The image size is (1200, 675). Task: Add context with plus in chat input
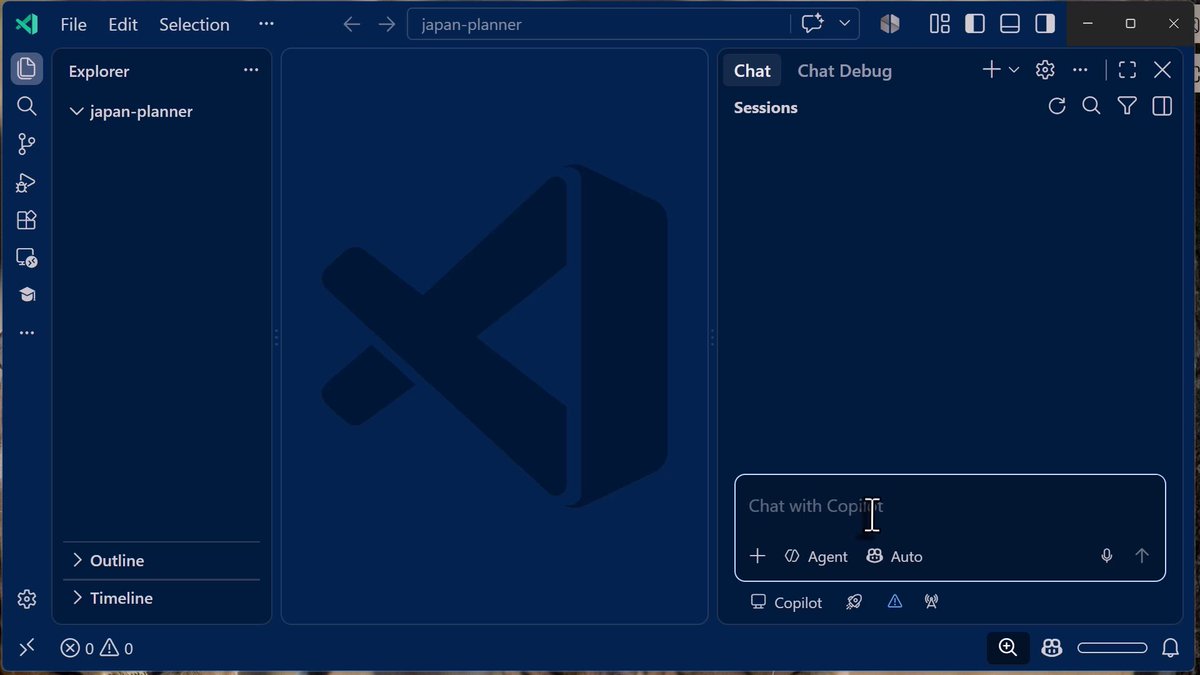(757, 556)
